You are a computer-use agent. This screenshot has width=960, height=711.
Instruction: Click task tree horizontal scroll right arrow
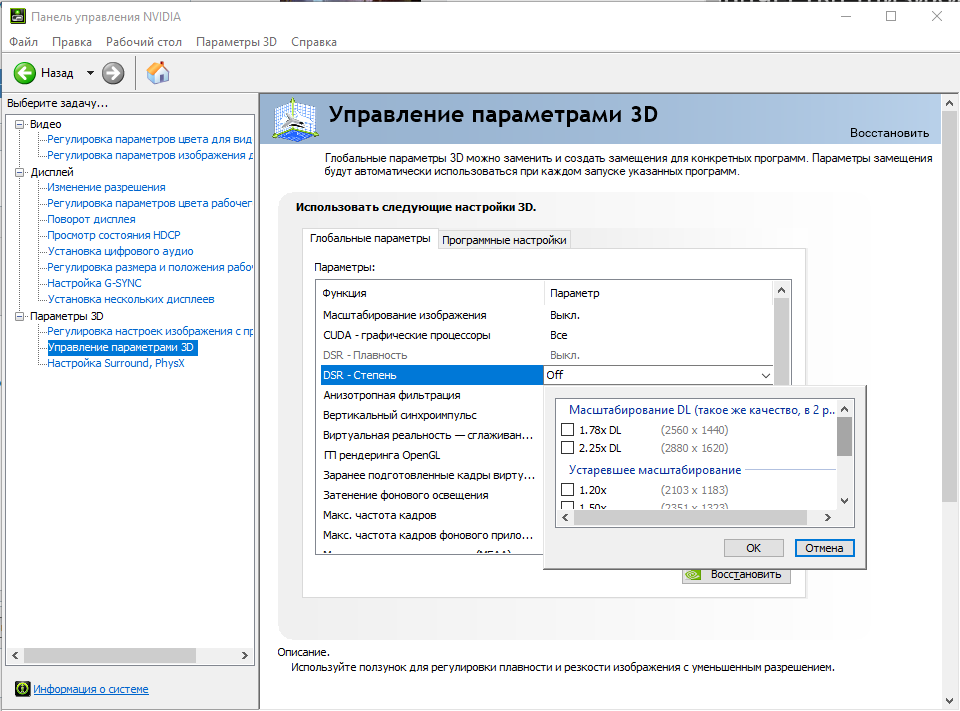point(244,655)
